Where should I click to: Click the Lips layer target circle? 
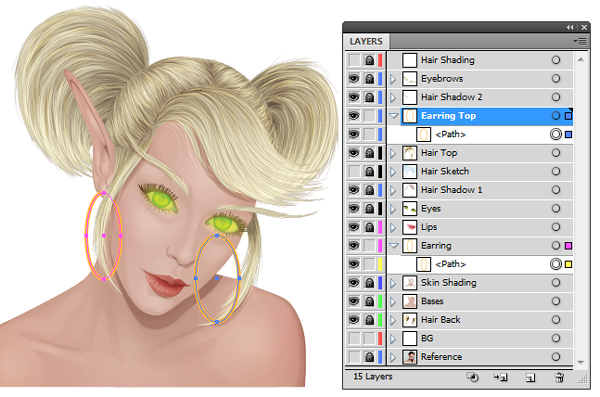click(556, 227)
